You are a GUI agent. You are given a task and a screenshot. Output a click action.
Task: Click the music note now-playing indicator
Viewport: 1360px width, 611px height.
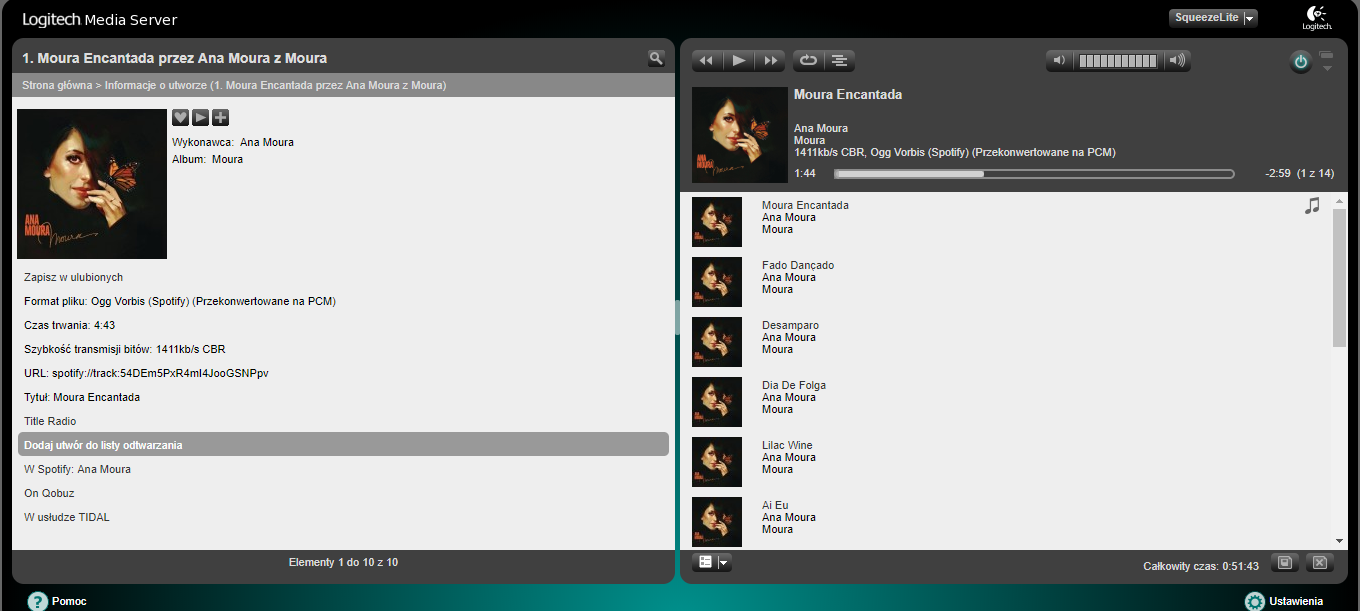point(1312,205)
